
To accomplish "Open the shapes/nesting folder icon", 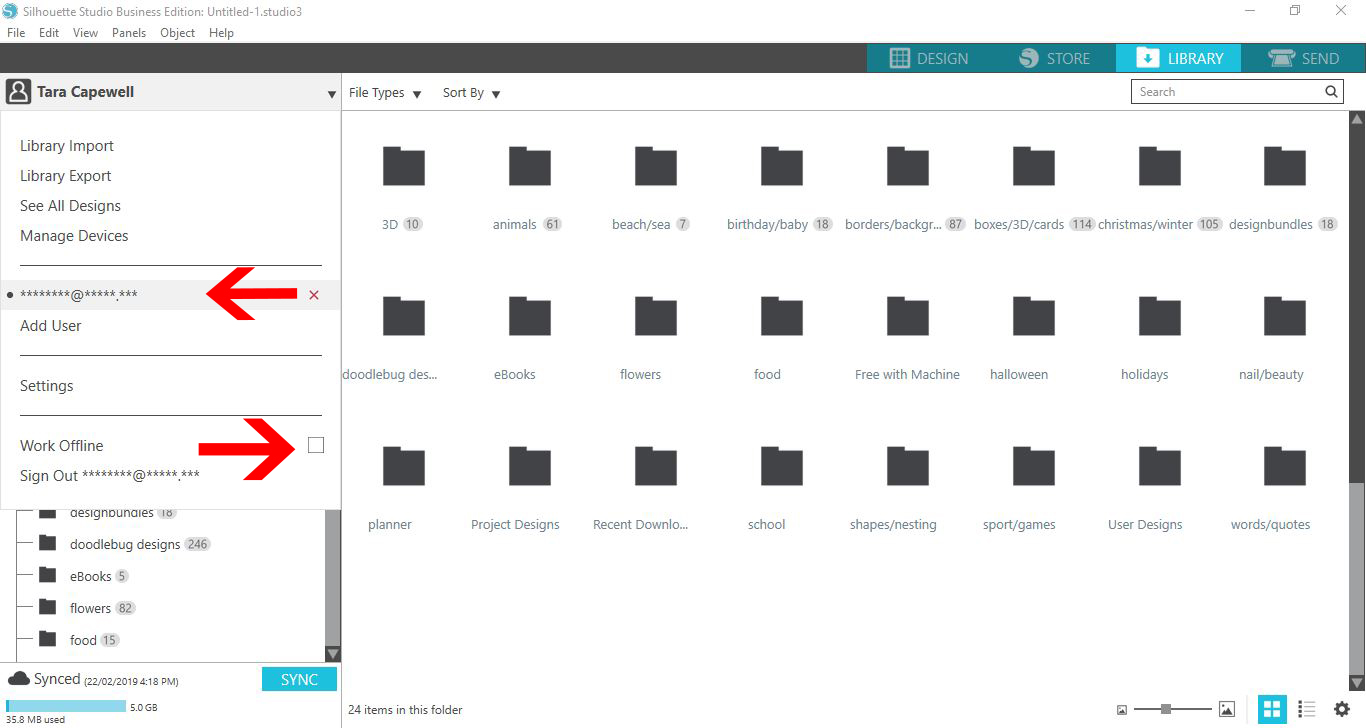I will (908, 466).
